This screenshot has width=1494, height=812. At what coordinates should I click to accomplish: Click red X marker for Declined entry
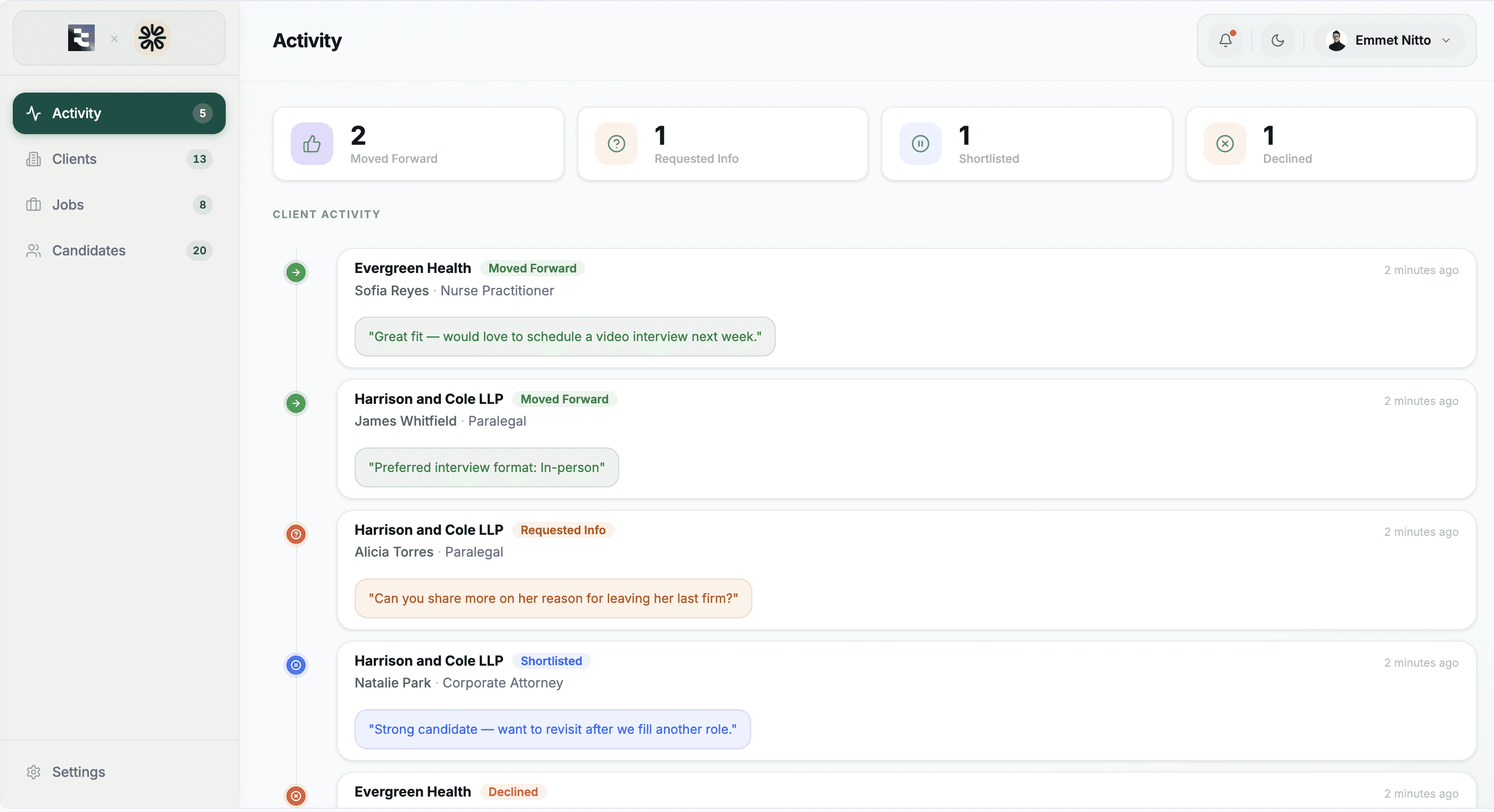point(296,797)
